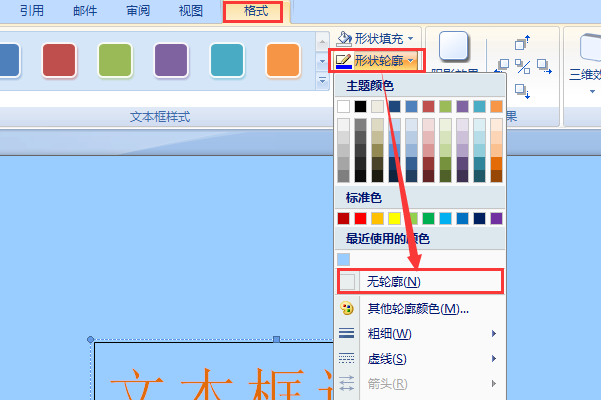Pick black from the theme colors row
Image resolution: width=601 pixels, height=400 pixels.
pos(360,106)
